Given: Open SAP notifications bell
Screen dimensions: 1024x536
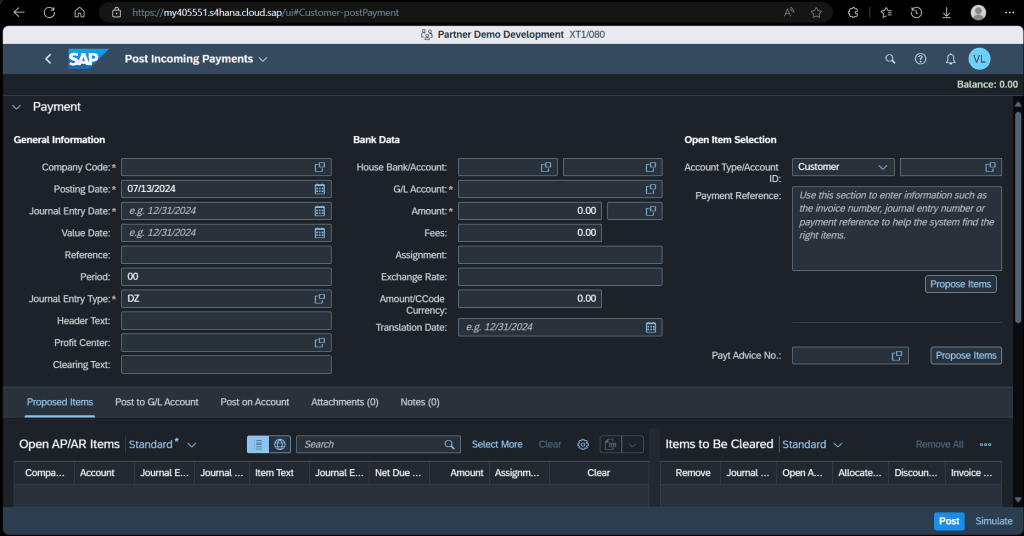Looking at the screenshot, I should point(950,59).
